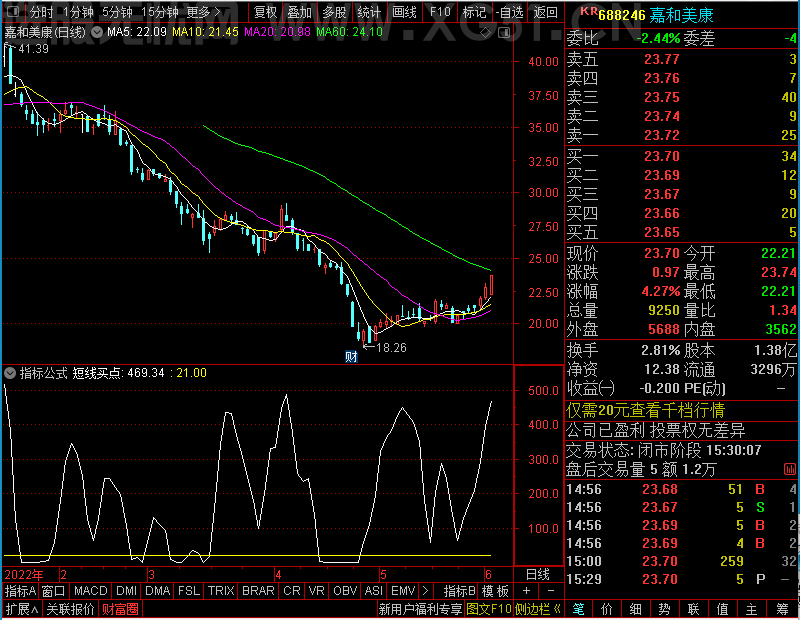Open the 关联报价 related quotes tab

70,609
